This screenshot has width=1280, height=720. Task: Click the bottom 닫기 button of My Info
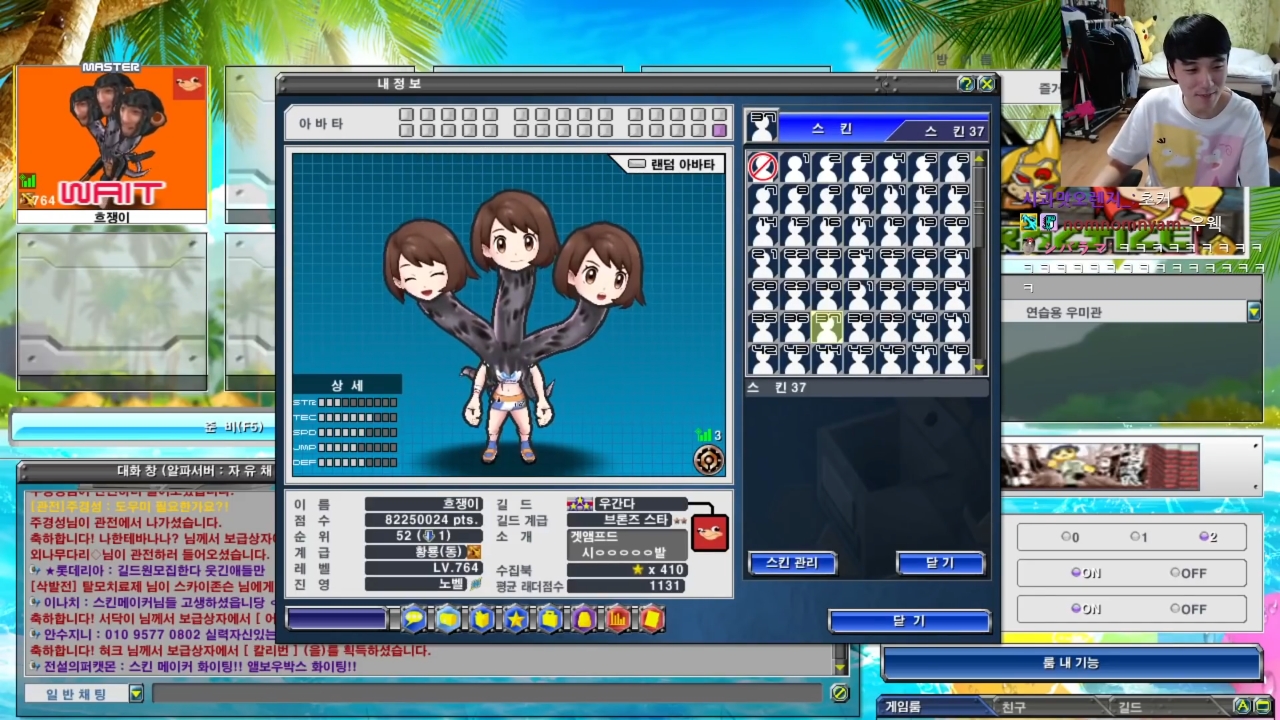pyautogui.click(x=909, y=621)
